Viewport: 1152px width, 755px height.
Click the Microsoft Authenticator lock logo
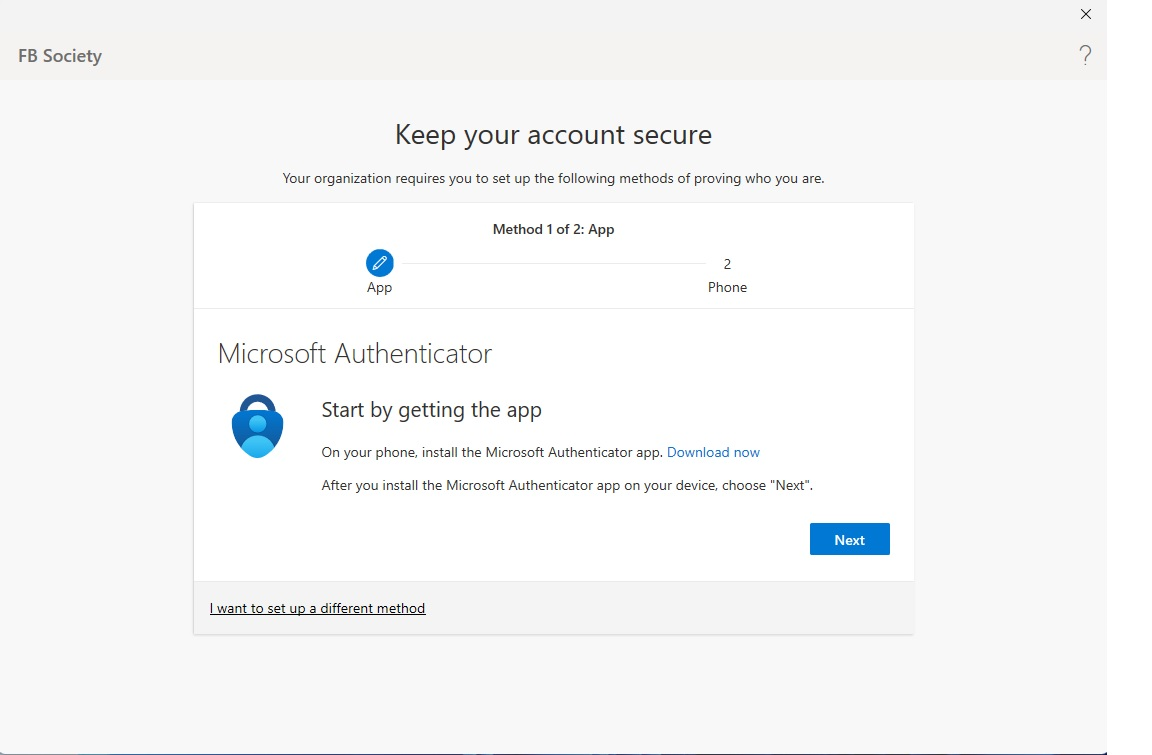(257, 426)
